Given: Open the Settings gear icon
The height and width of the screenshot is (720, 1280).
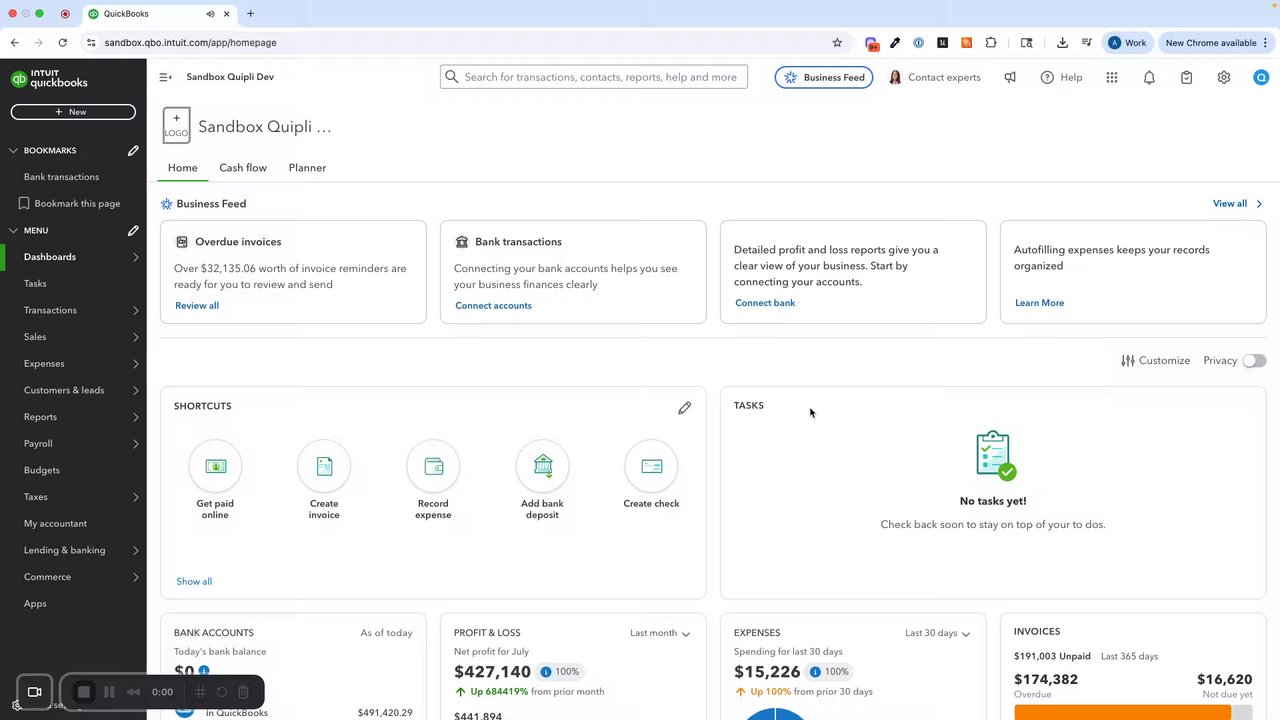Looking at the screenshot, I should click(x=1224, y=77).
